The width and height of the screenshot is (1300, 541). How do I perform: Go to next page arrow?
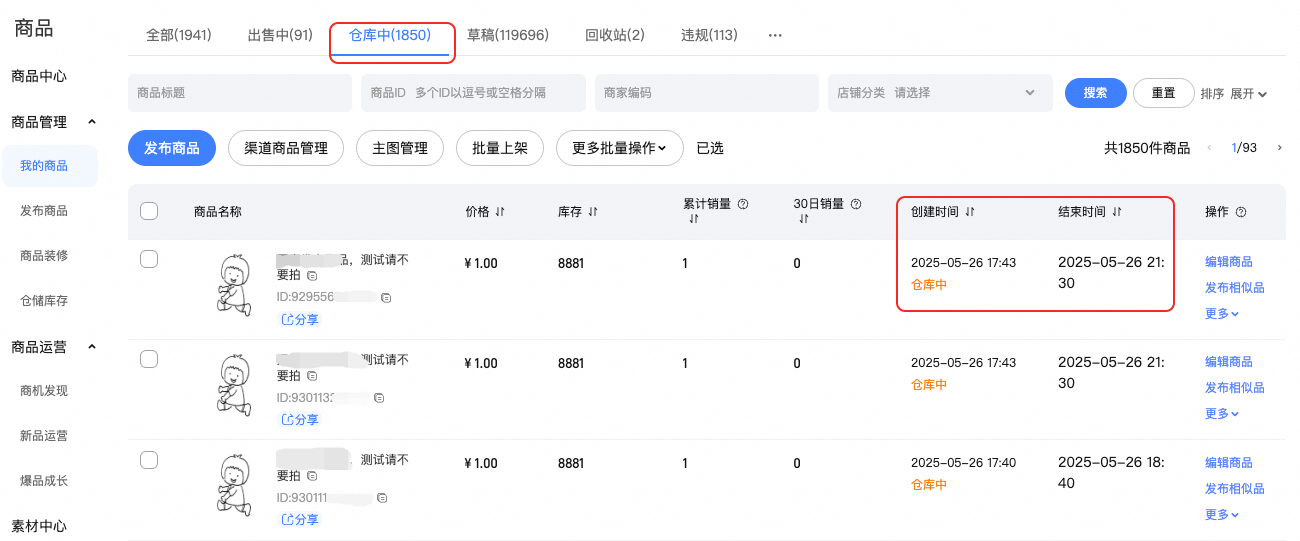[x=1279, y=148]
